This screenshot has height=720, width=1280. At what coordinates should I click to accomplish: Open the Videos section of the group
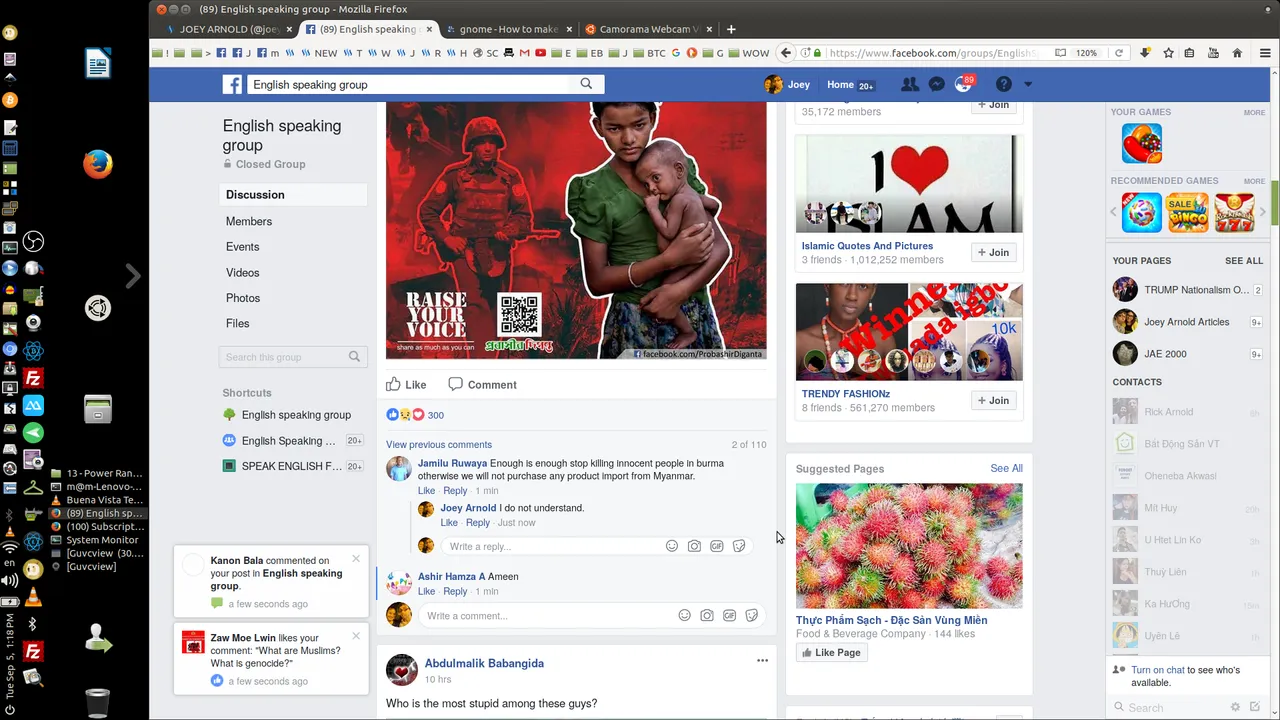(243, 273)
